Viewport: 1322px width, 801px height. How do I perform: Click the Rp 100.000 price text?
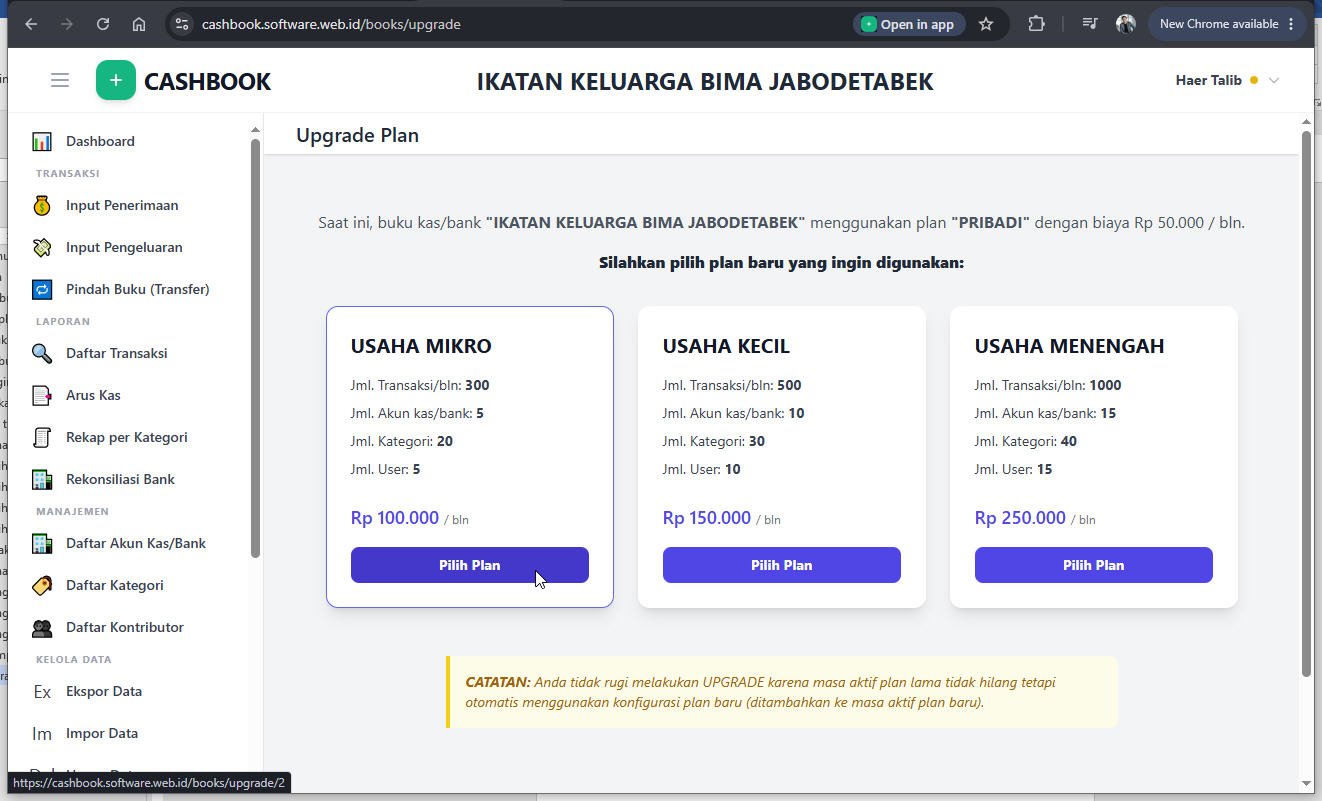coord(395,518)
